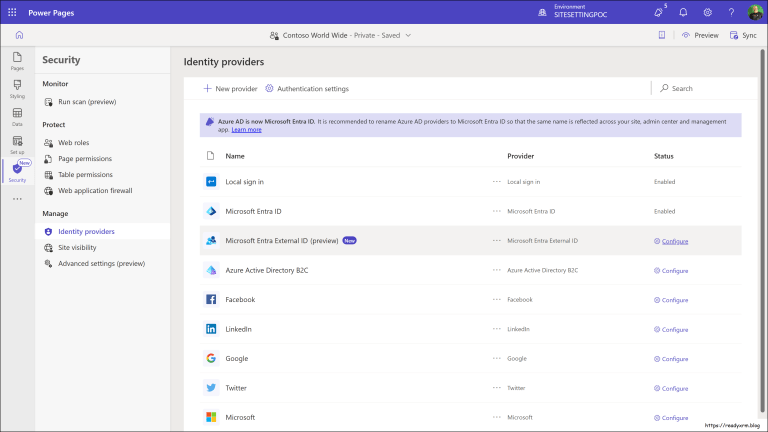Click the Preview button

coord(700,35)
